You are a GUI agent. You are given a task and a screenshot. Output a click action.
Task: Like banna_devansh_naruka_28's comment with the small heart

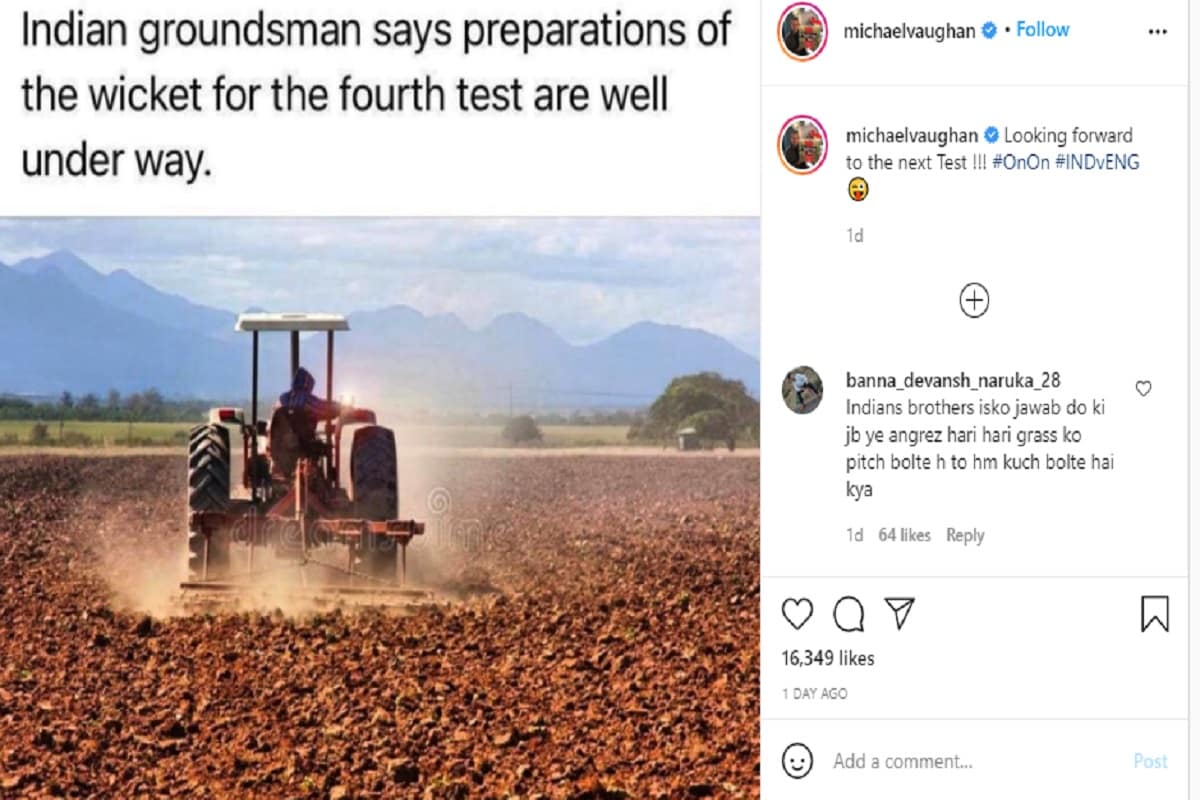click(x=1144, y=388)
